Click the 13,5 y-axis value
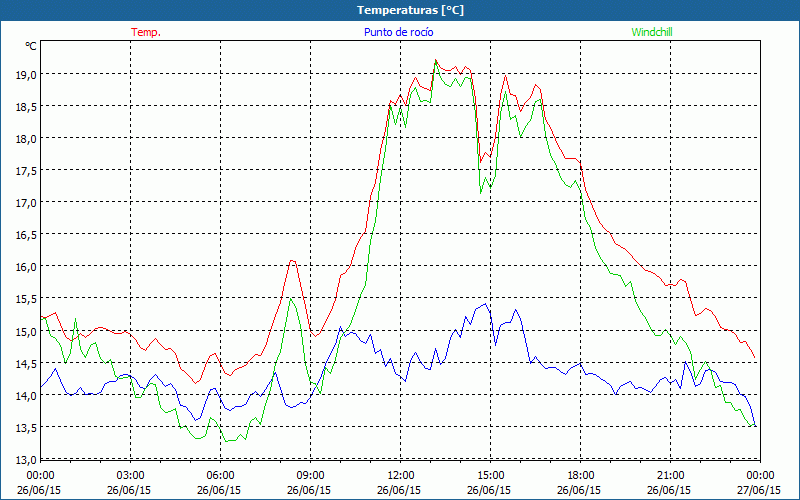The height and width of the screenshot is (500, 800). 26,428
